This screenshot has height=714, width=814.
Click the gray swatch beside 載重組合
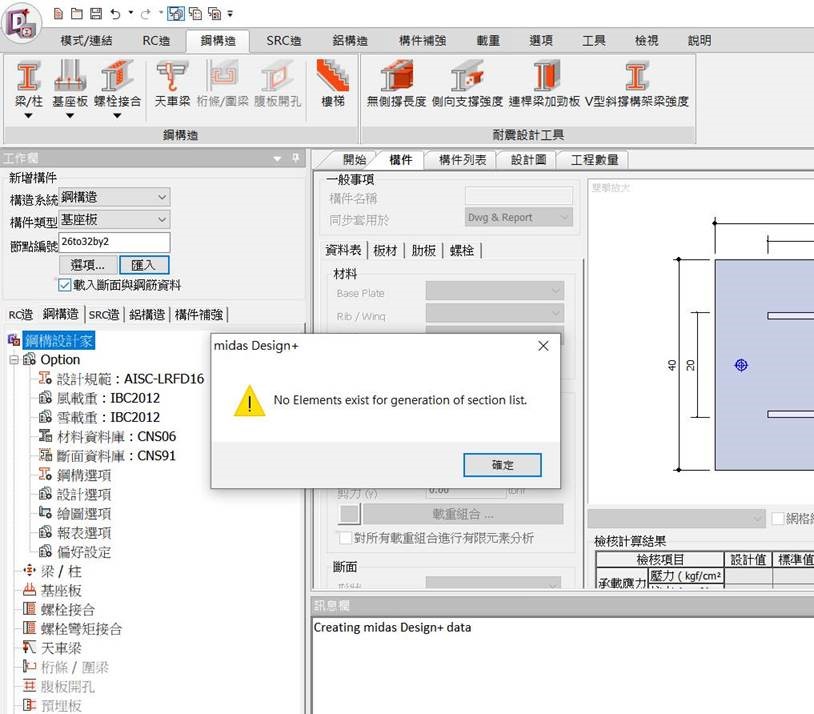[x=349, y=514]
